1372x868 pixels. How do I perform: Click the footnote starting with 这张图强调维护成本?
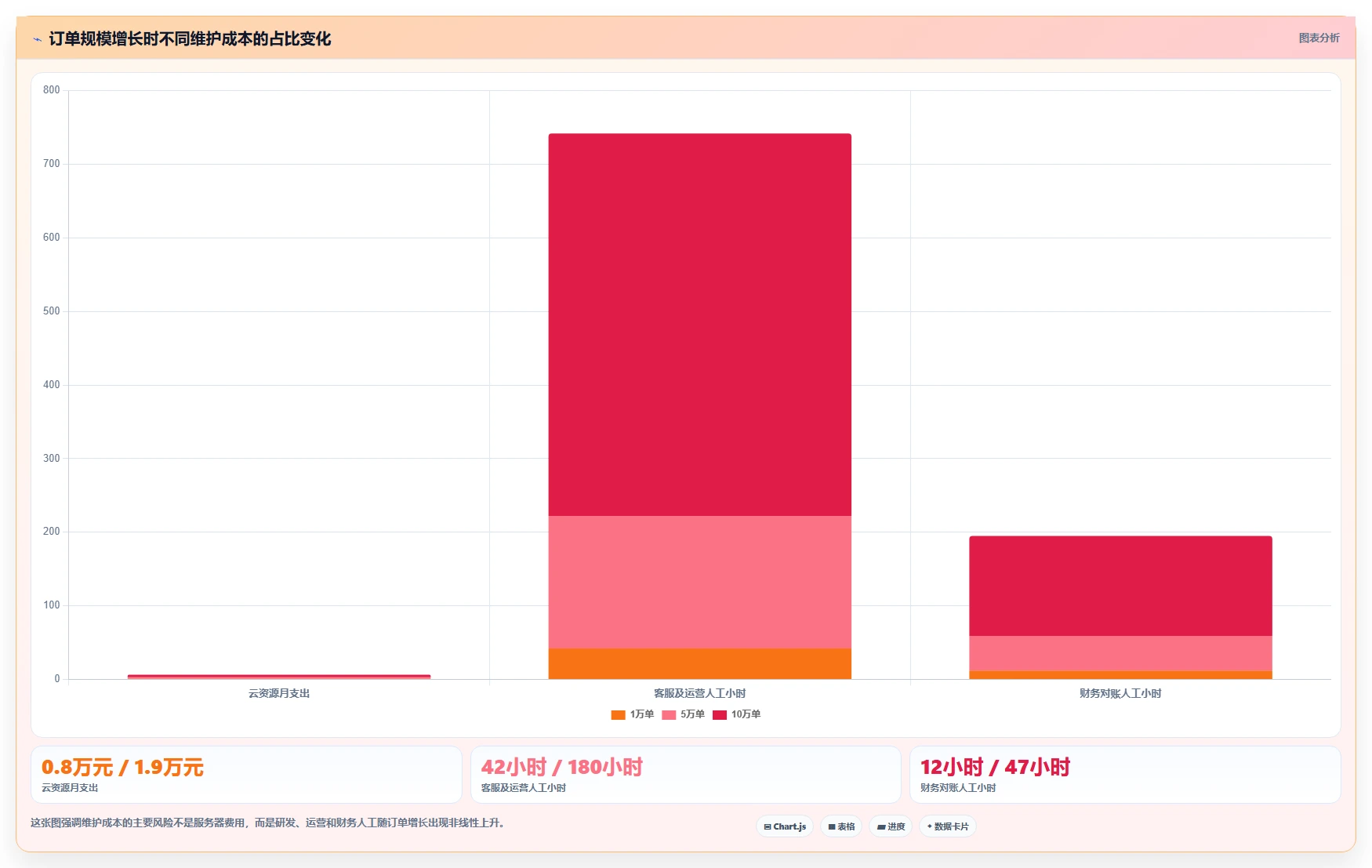click(270, 823)
